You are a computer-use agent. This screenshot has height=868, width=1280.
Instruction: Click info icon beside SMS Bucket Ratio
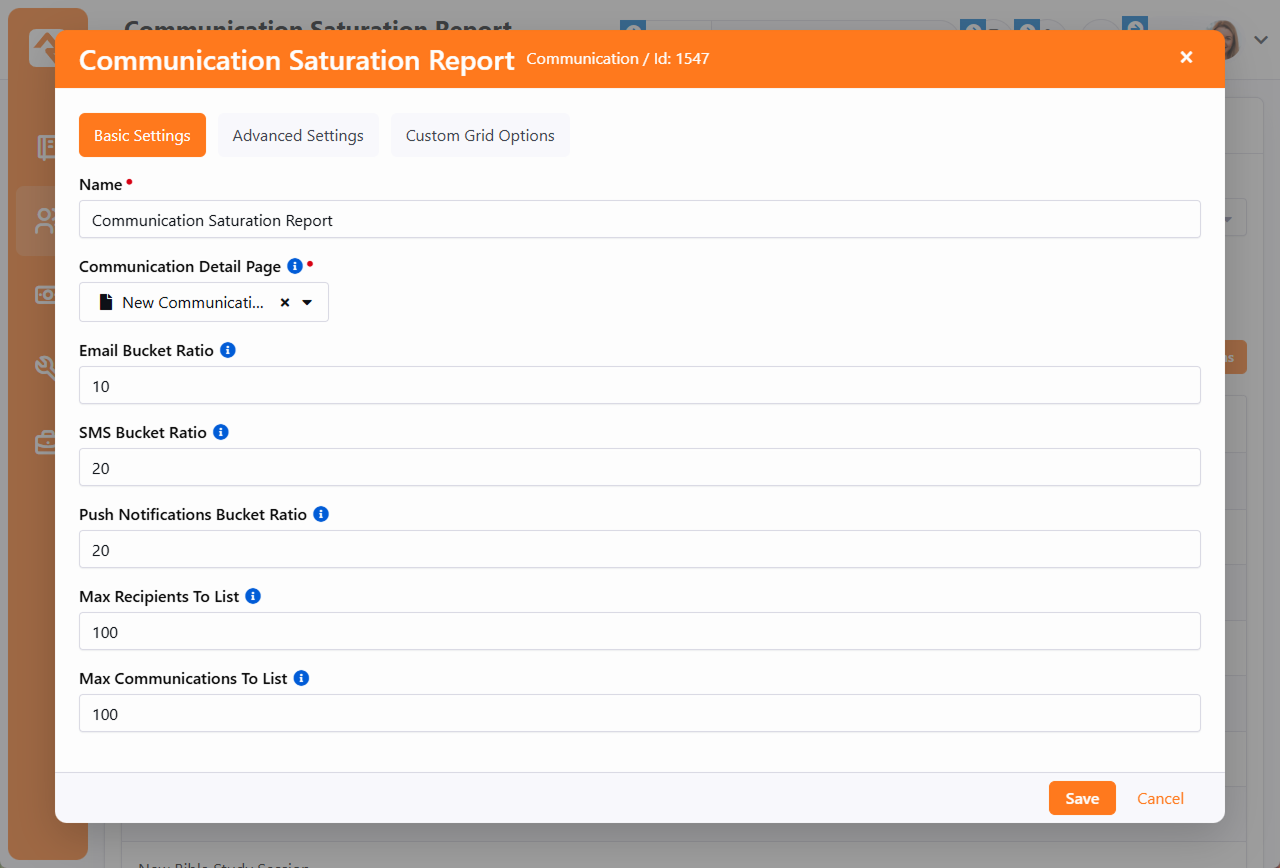pos(221,432)
